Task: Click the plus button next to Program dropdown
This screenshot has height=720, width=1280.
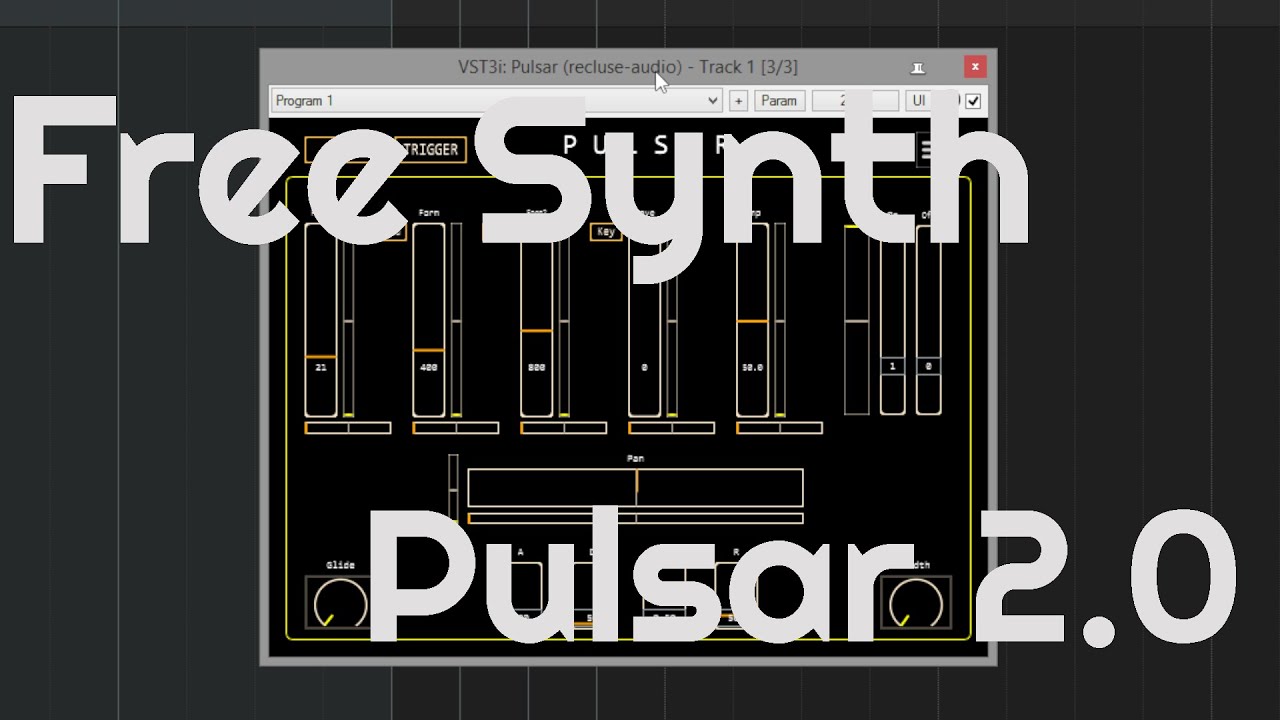Action: [738, 101]
